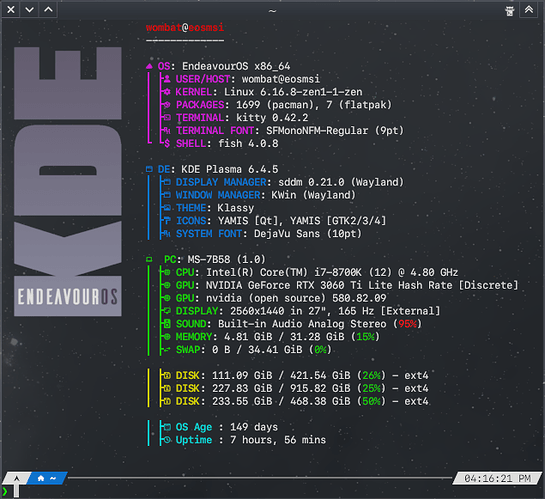
Task: Click the wombat@eosmsi red header text
Action: (x=185, y=27)
